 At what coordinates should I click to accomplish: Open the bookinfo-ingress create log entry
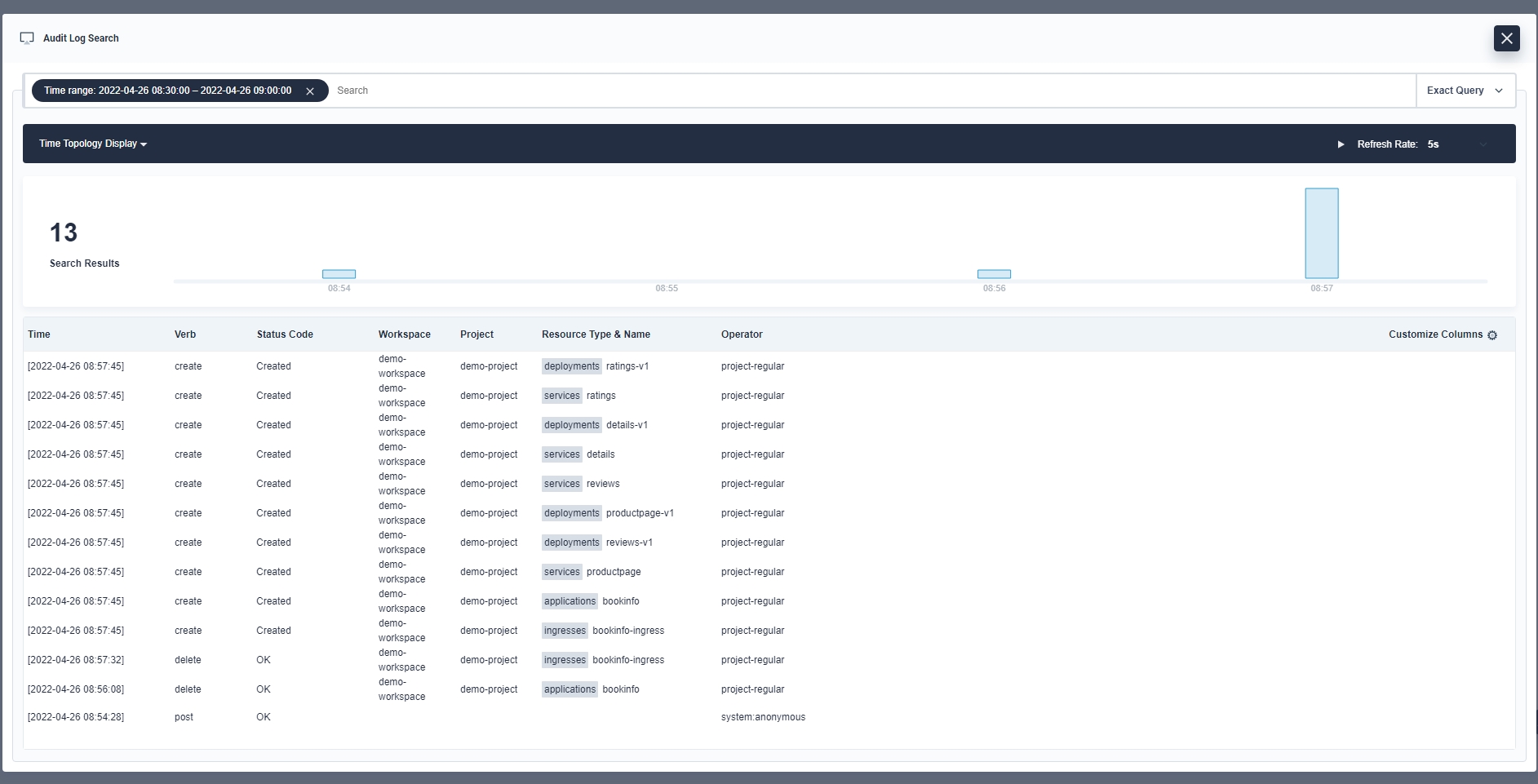click(x=627, y=631)
